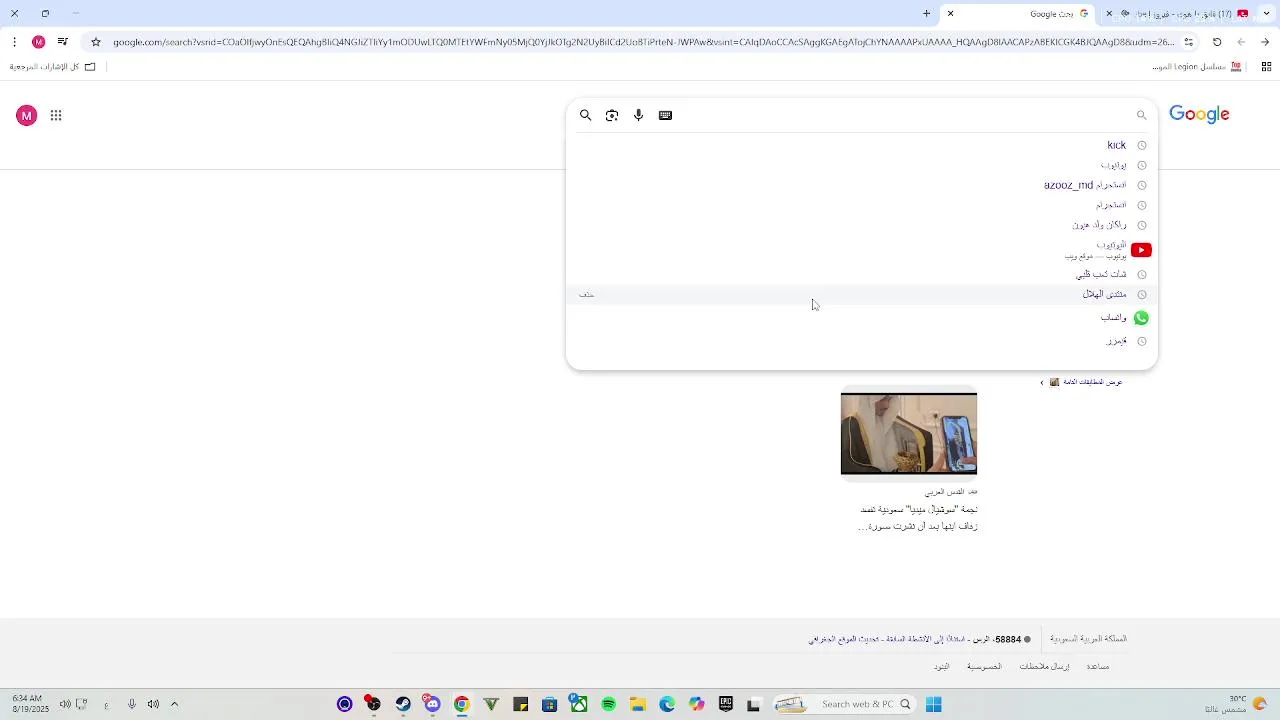Image resolution: width=1280 pixels, height=720 pixels.
Task: Open Chrome from the taskbar
Action: coord(461,704)
